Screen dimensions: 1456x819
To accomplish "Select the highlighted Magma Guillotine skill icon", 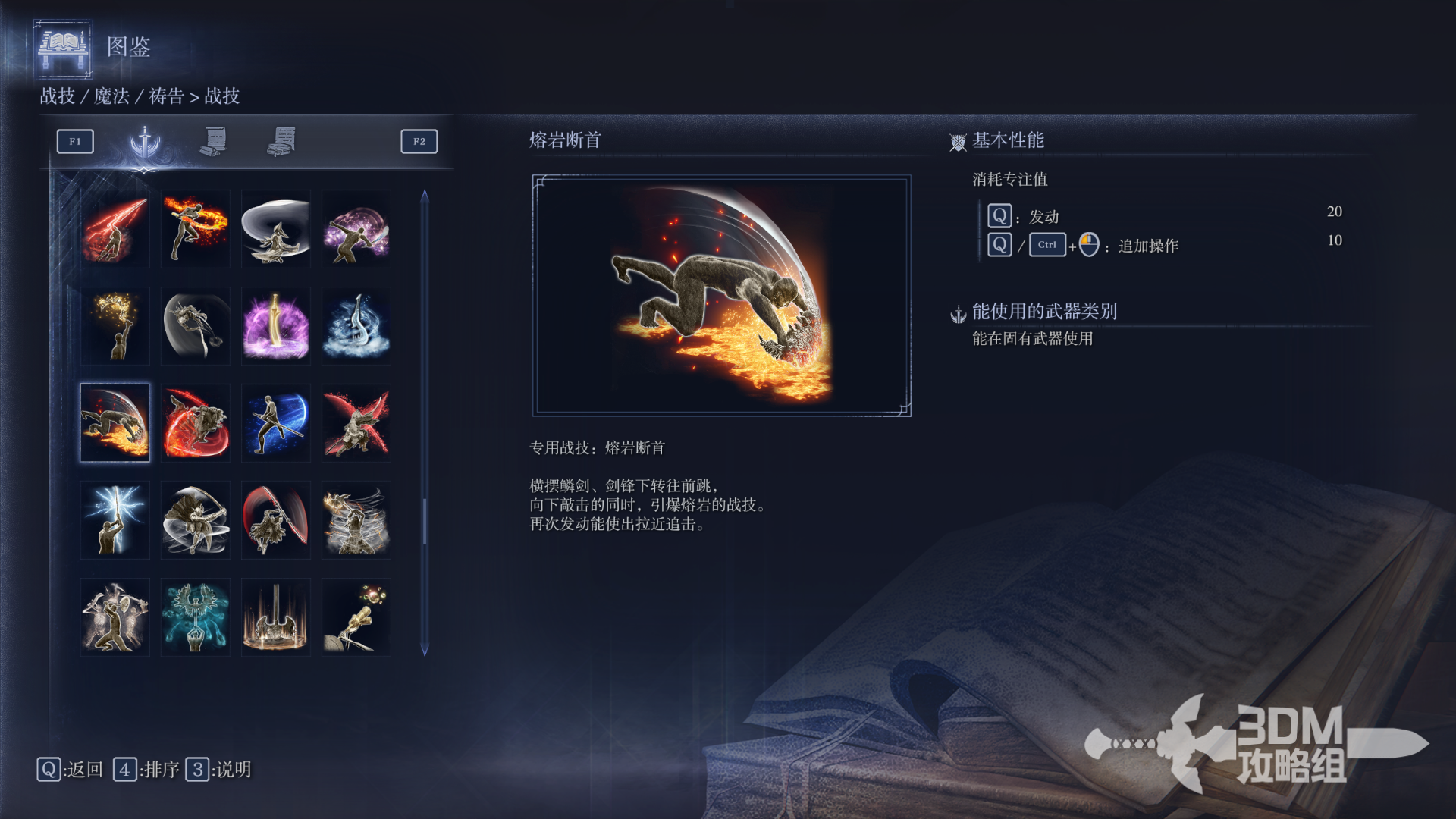I will click(115, 422).
